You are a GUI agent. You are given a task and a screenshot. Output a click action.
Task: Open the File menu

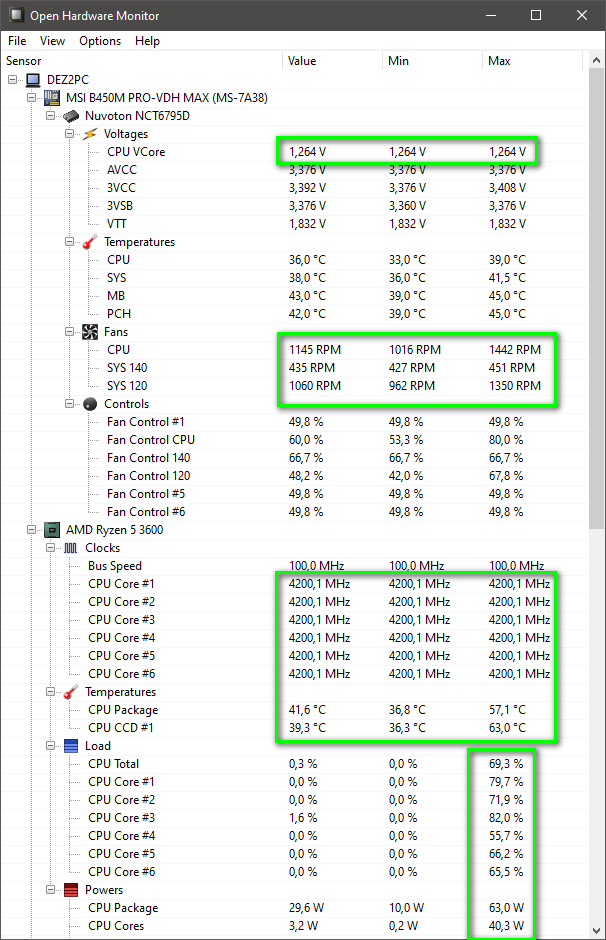[x=17, y=41]
